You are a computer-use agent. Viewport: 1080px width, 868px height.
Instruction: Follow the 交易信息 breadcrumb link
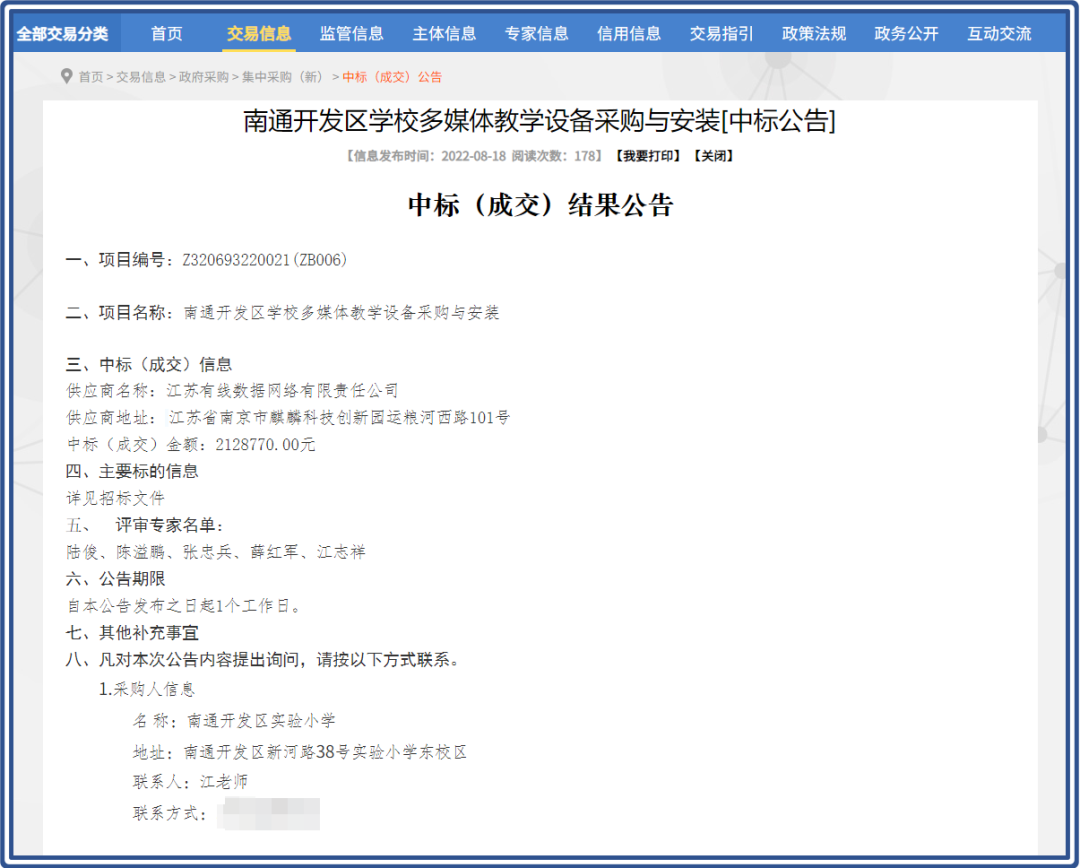(x=141, y=77)
